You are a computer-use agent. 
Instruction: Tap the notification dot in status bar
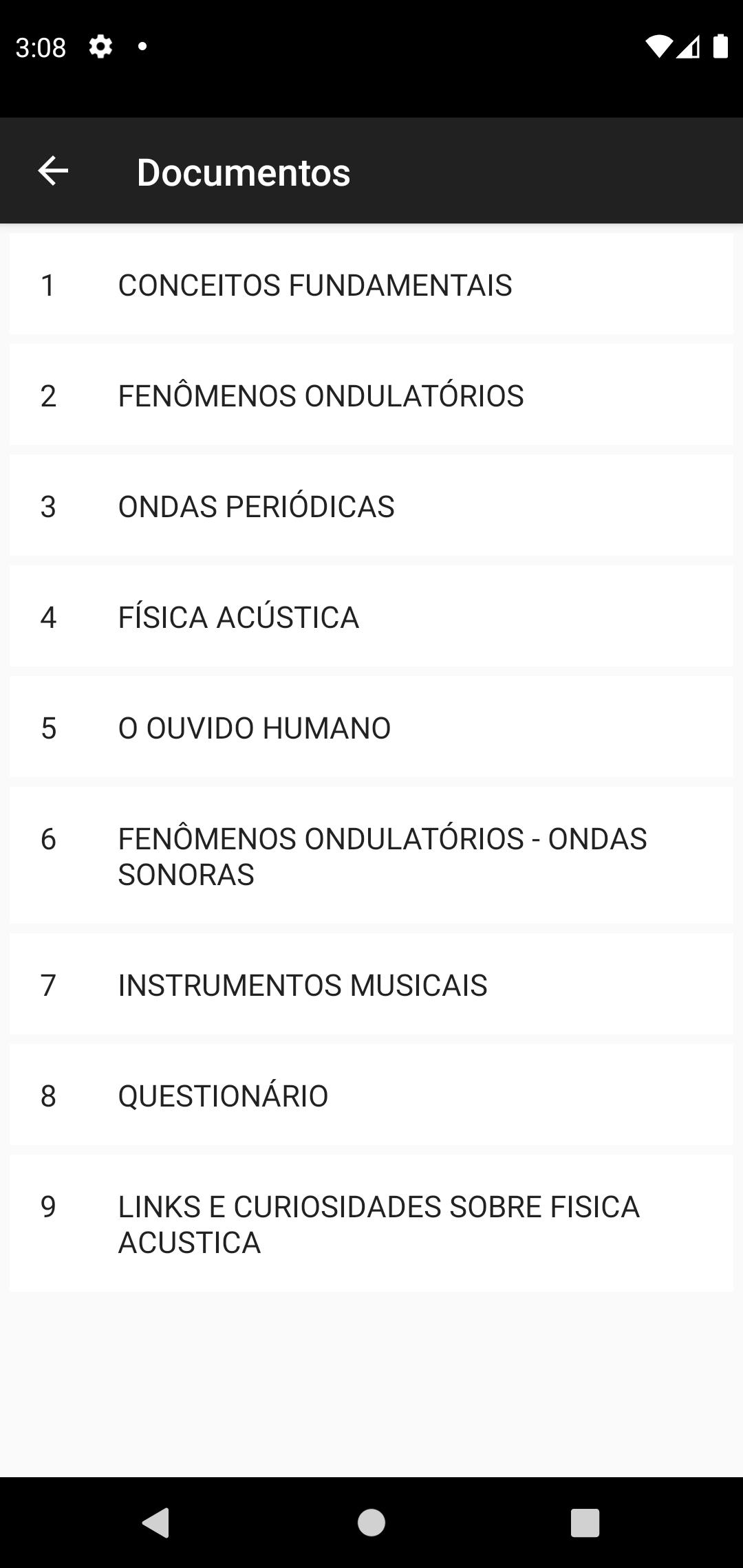[142, 46]
